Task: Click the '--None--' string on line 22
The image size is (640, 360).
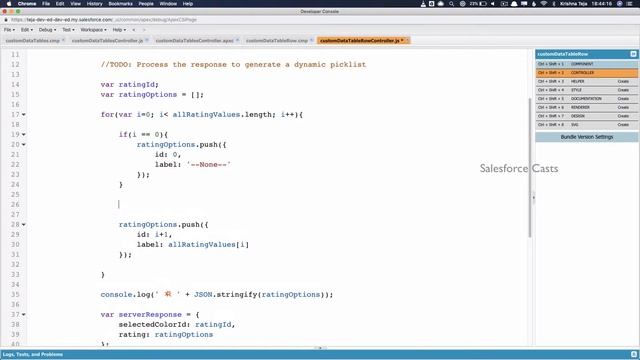Action: point(209,164)
